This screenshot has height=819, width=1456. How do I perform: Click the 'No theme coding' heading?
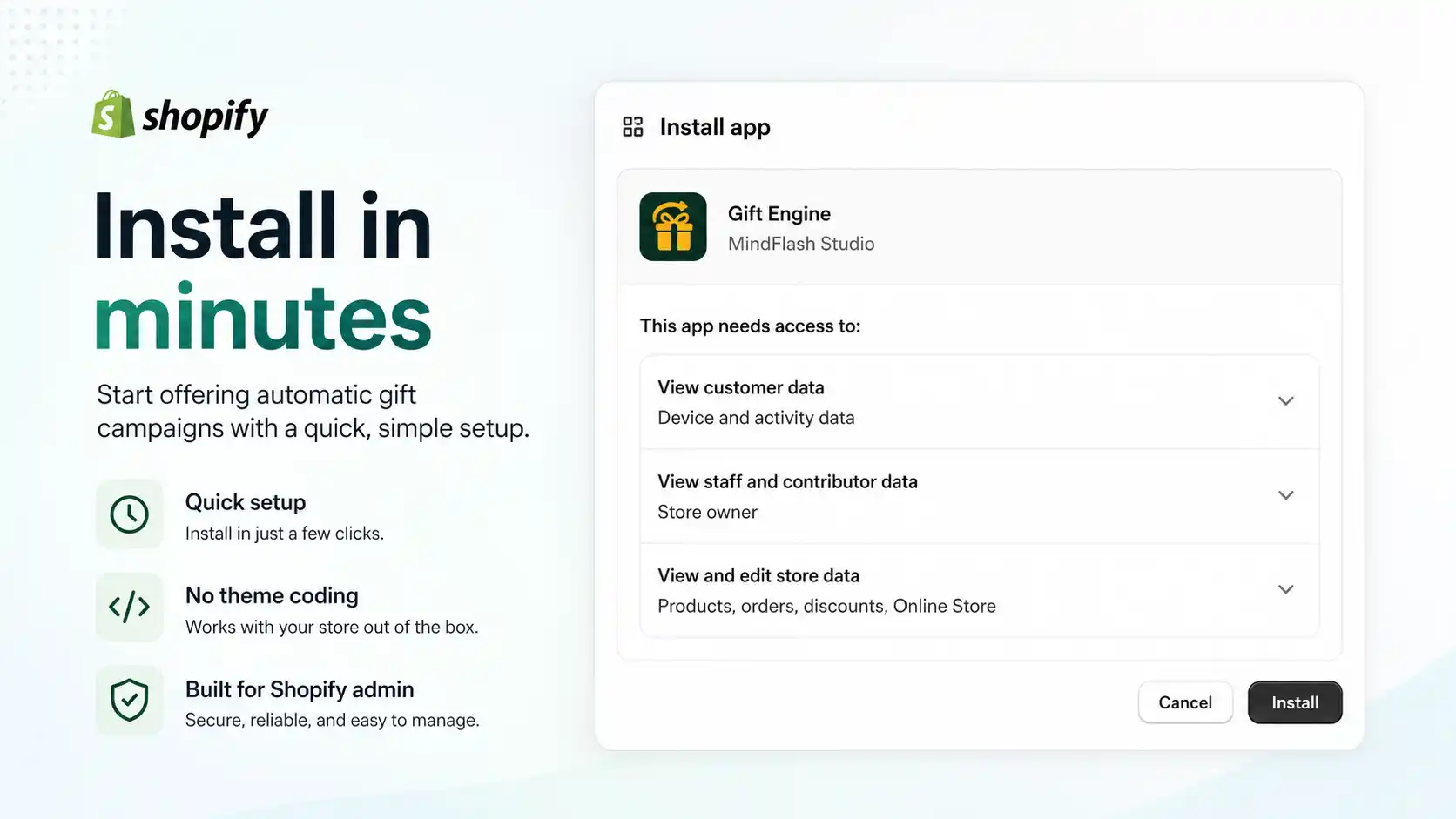tap(272, 595)
